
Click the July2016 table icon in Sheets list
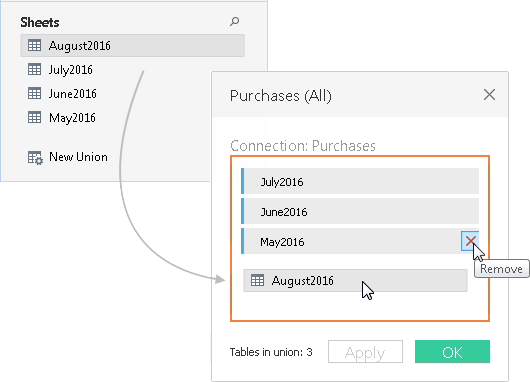(34, 69)
